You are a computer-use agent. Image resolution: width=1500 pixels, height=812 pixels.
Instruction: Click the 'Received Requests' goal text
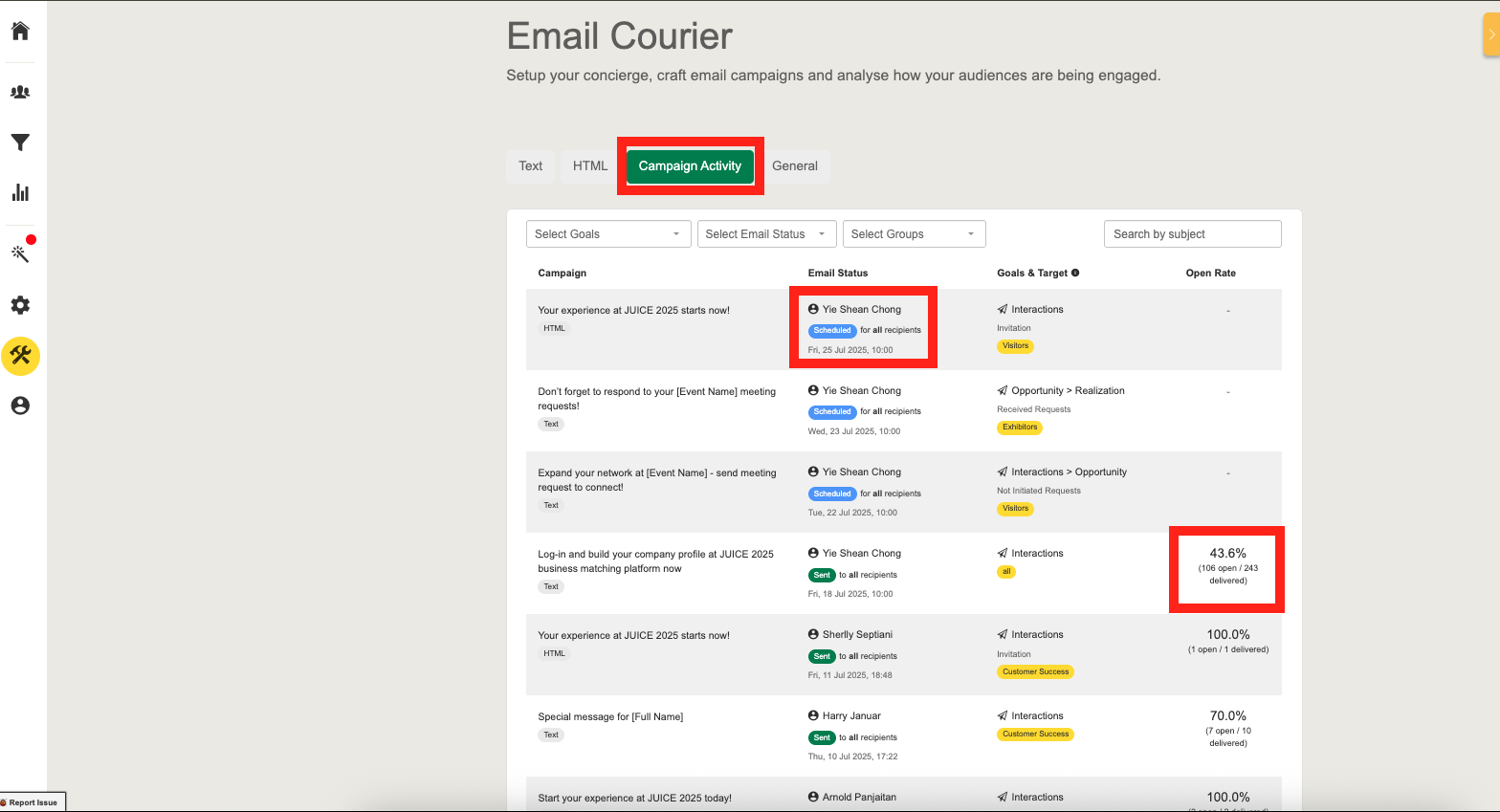click(1034, 409)
